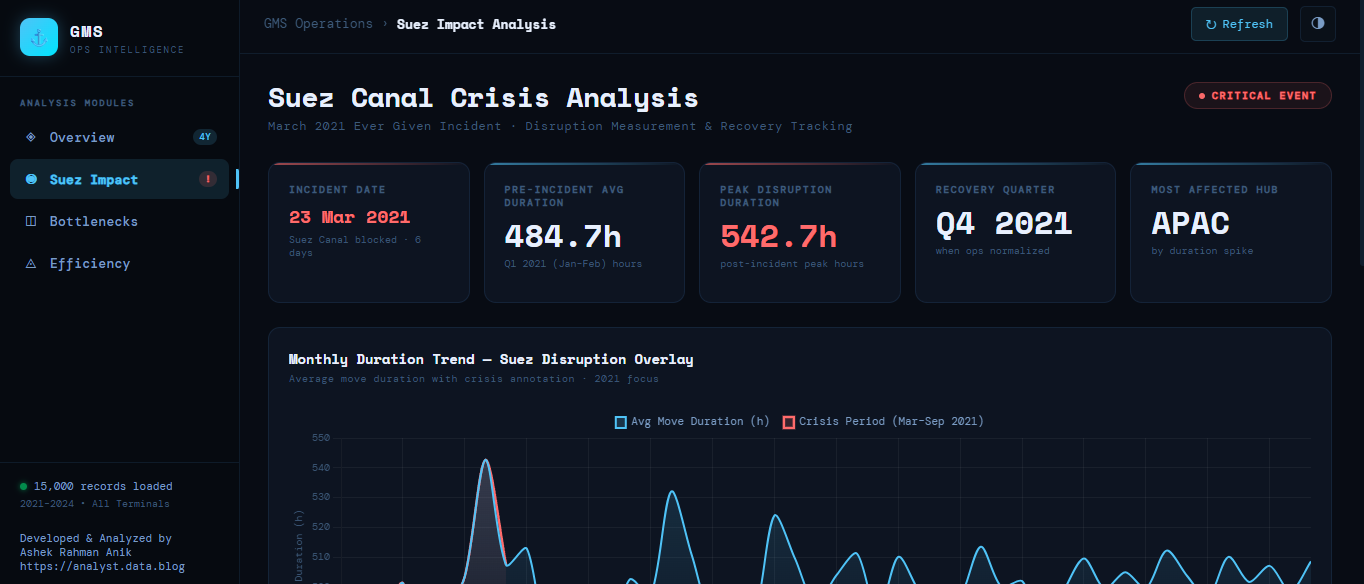The image size is (1364, 584).
Task: Click the Crisis Period red color swatch
Action: coord(789,422)
